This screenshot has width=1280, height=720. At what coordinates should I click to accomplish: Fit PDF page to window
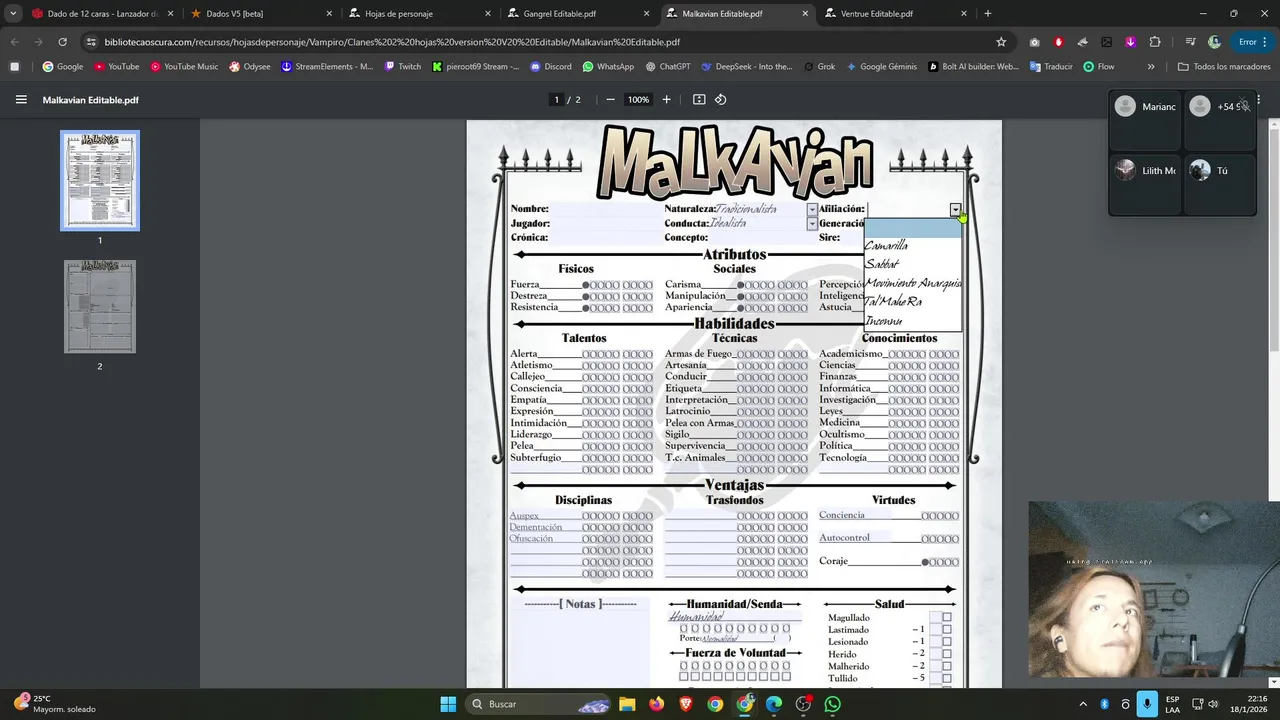[x=699, y=100]
